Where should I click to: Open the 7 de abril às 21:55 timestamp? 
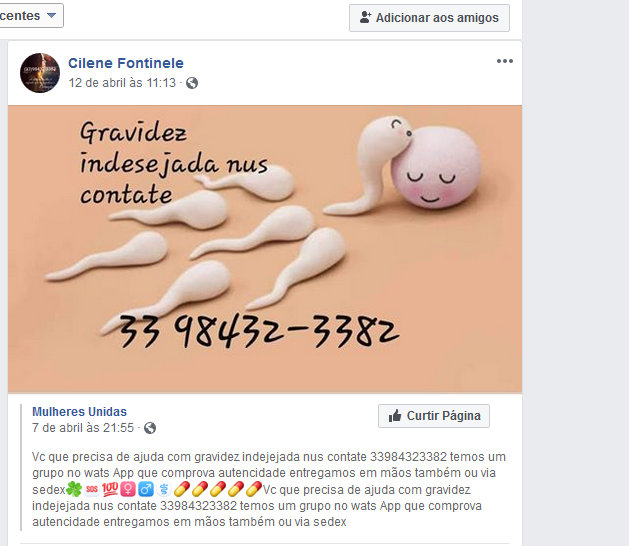83,428
